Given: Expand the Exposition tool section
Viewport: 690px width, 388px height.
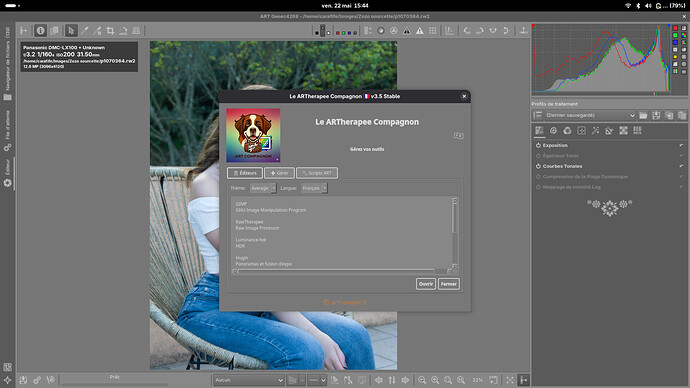Looking at the screenshot, I should tap(555, 145).
